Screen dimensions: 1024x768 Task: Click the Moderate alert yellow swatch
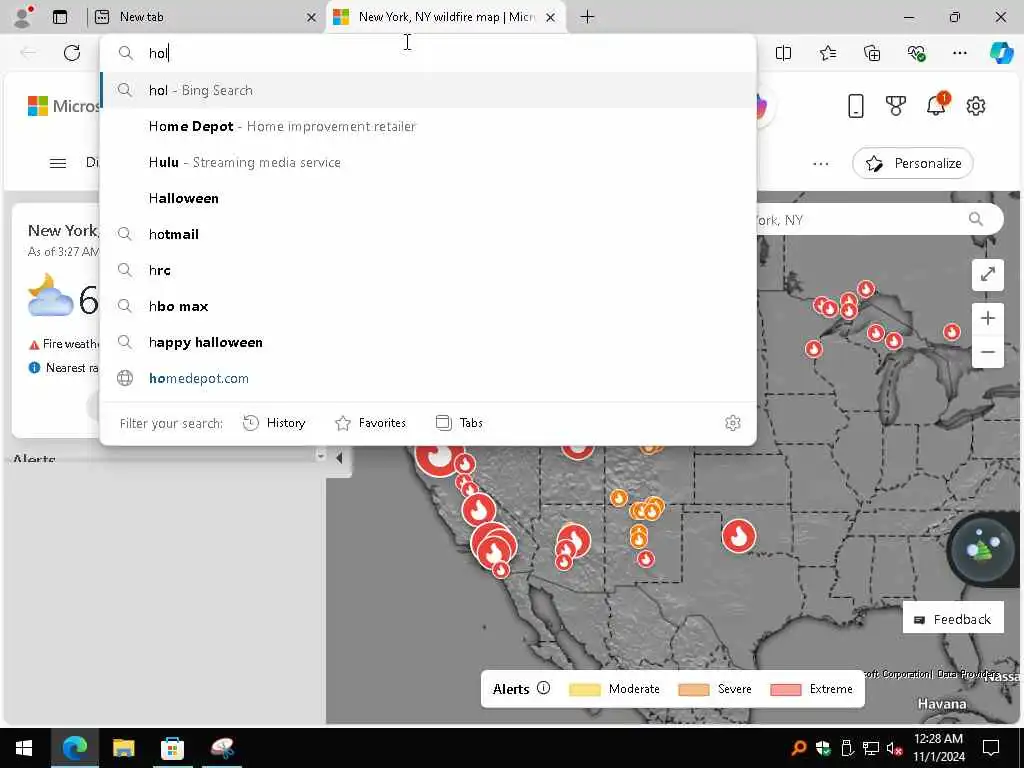(x=584, y=690)
